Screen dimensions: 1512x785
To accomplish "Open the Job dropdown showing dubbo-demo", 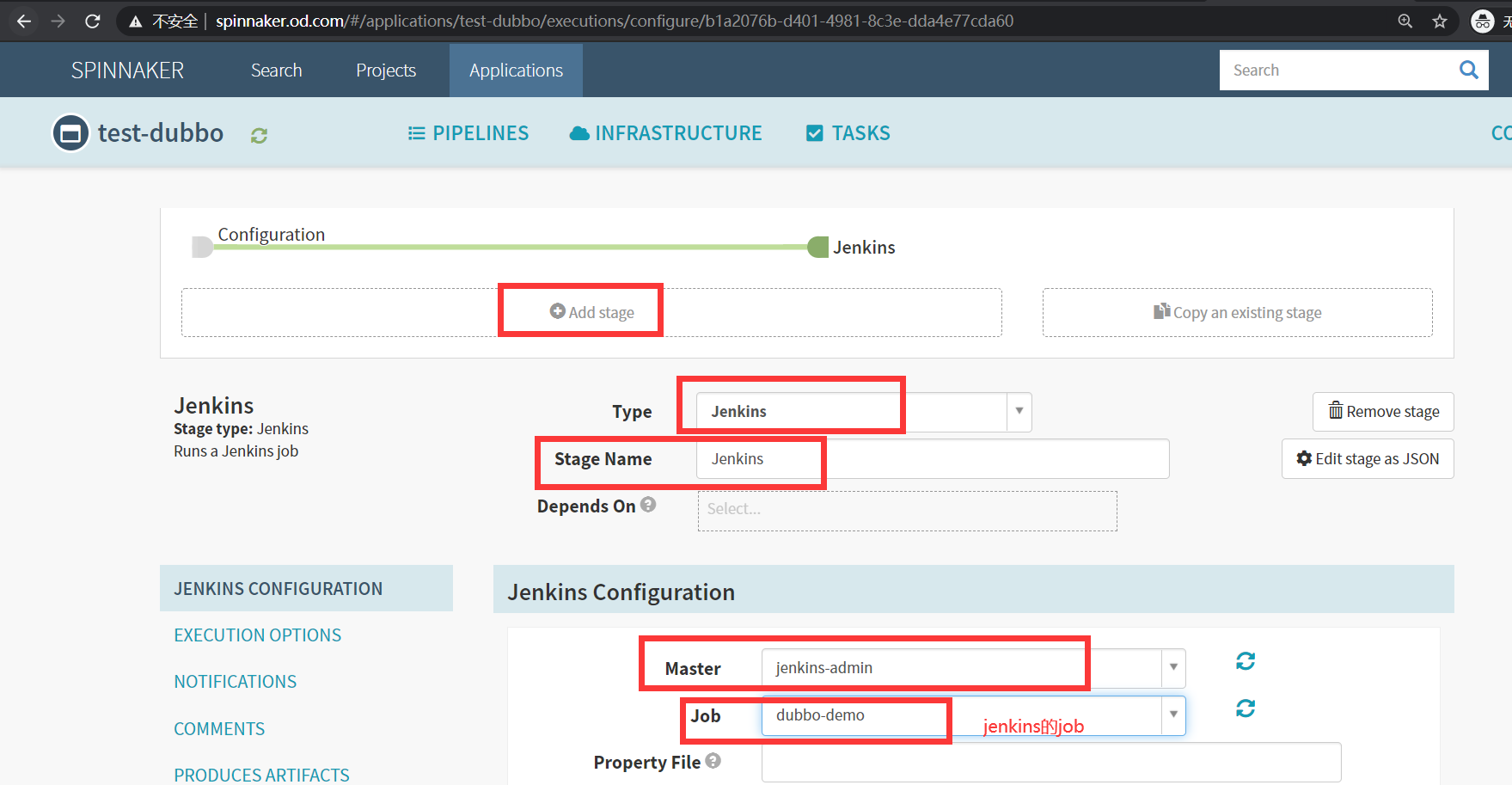I will tap(973, 715).
